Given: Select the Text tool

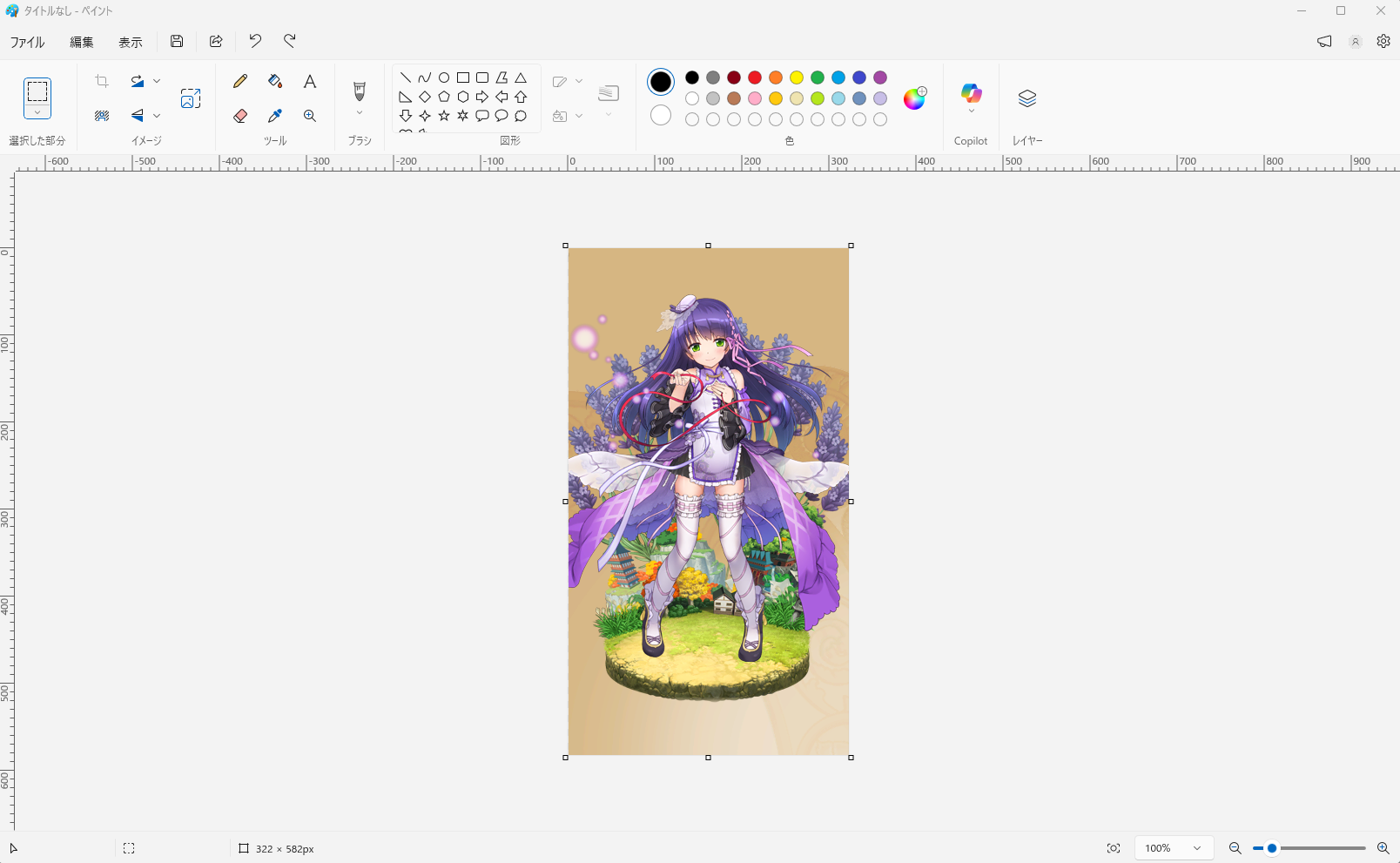Looking at the screenshot, I should point(310,81).
